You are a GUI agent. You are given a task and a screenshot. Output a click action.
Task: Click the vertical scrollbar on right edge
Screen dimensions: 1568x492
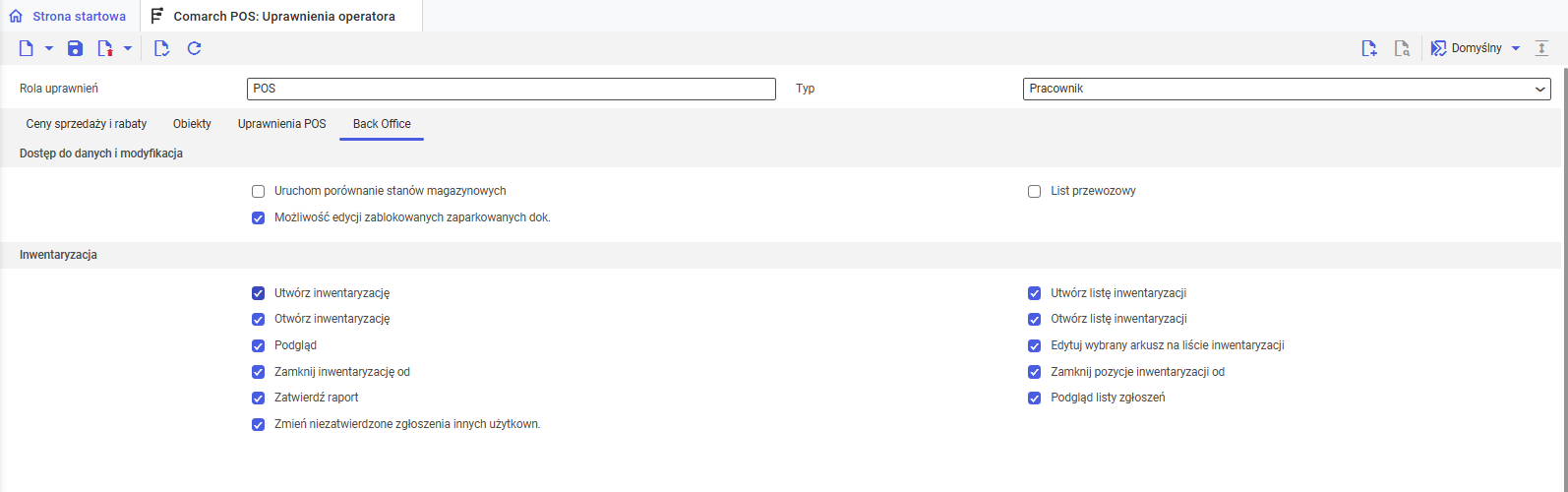[1564, 276]
